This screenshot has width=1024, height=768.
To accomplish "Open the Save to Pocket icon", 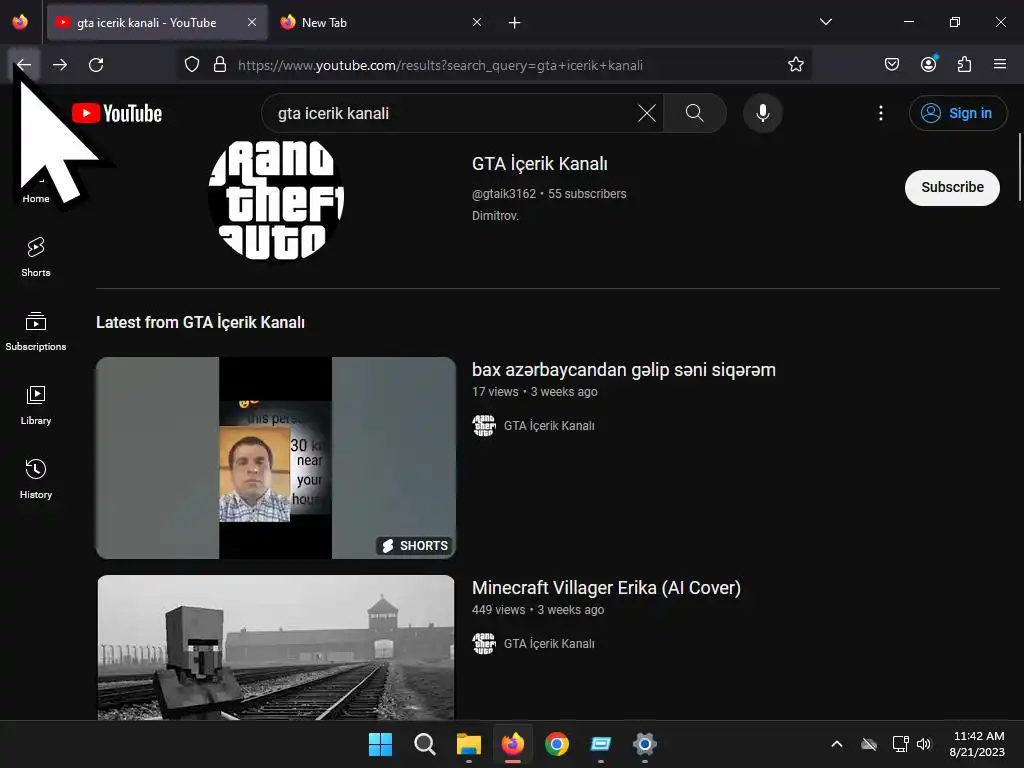I will 891,65.
